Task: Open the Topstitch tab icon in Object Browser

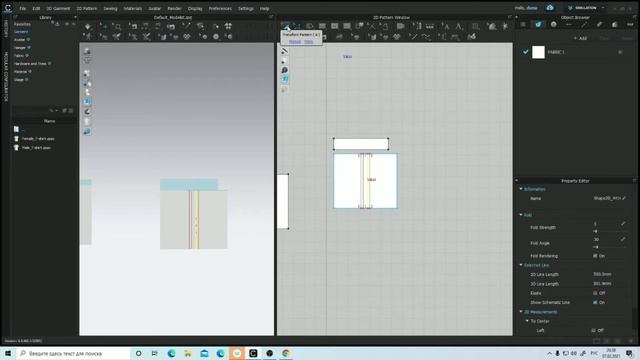Action: pos(584,24)
